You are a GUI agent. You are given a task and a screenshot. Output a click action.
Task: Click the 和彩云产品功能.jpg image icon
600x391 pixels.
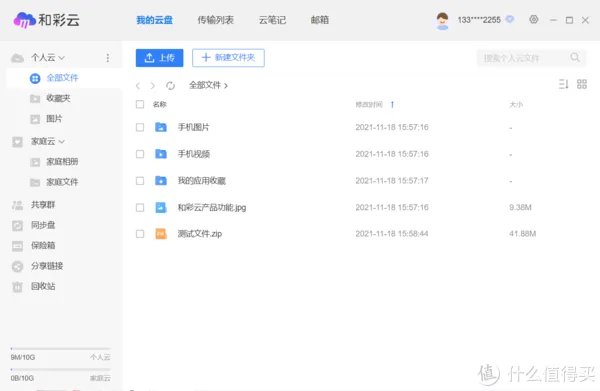click(161, 207)
